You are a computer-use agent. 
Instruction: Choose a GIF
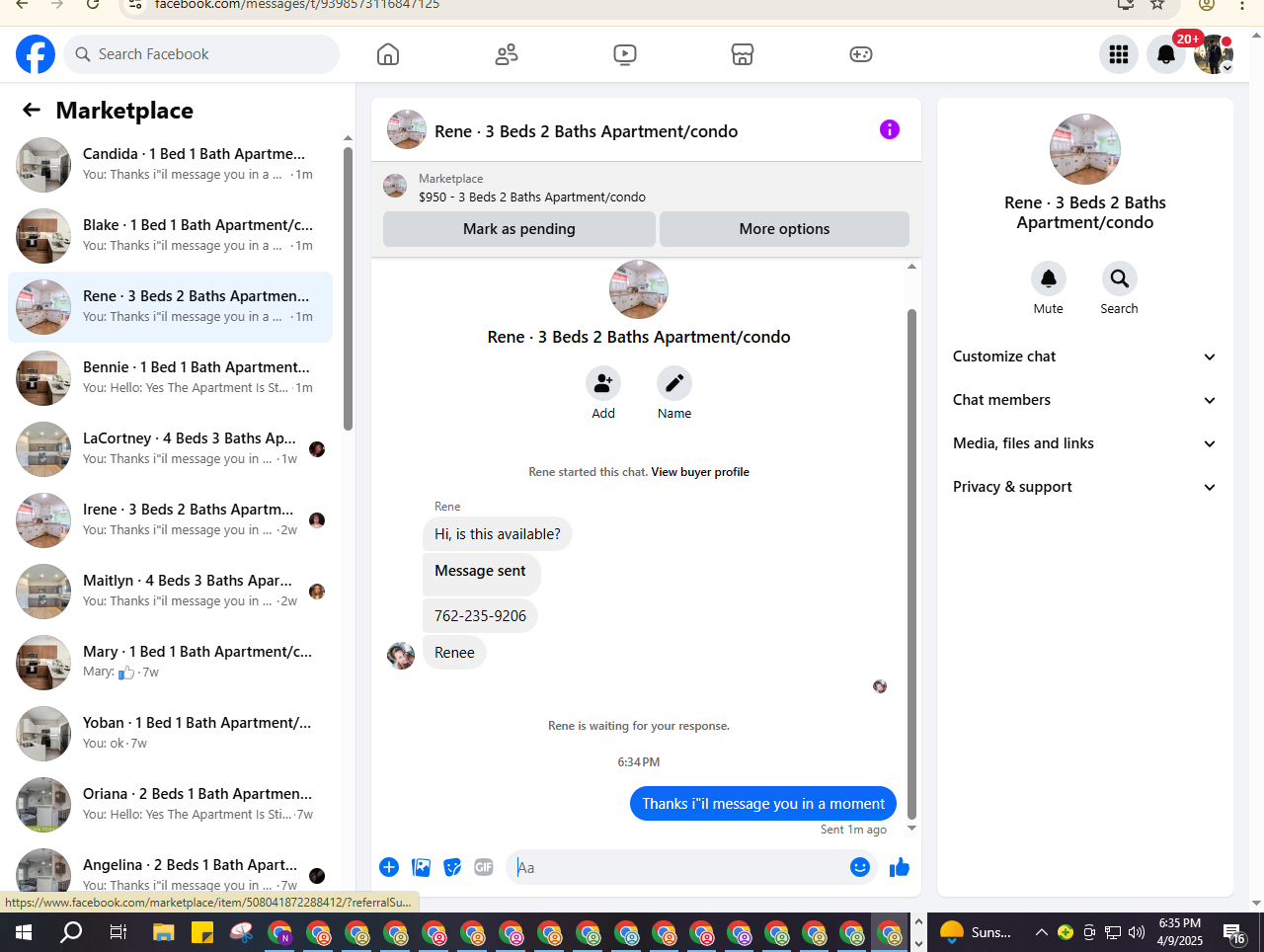(484, 867)
